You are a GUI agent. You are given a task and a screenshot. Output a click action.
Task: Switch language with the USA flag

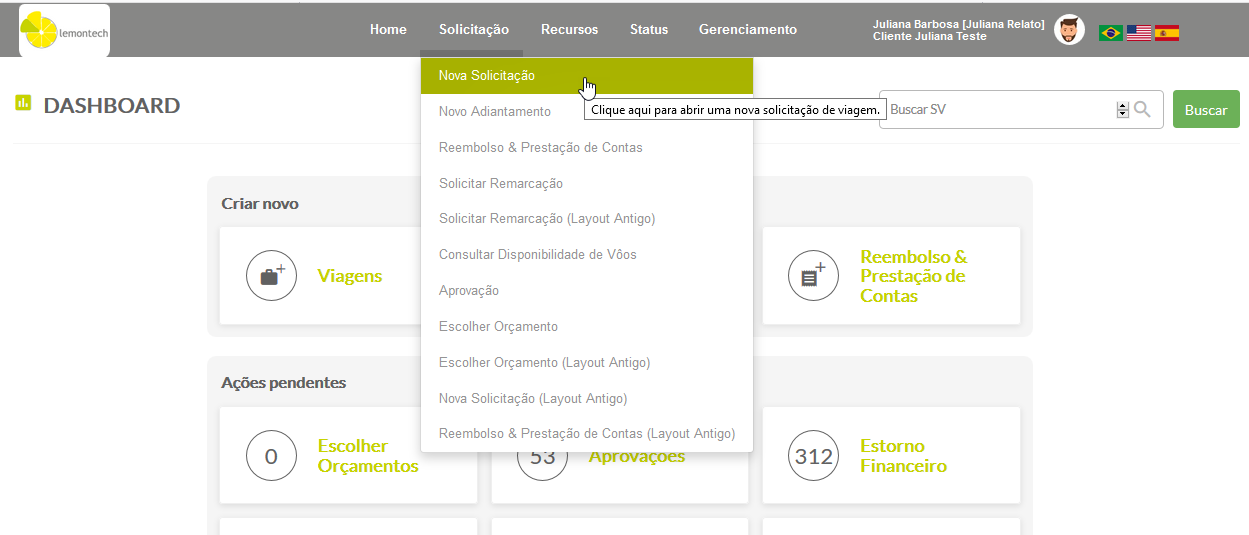click(1139, 33)
